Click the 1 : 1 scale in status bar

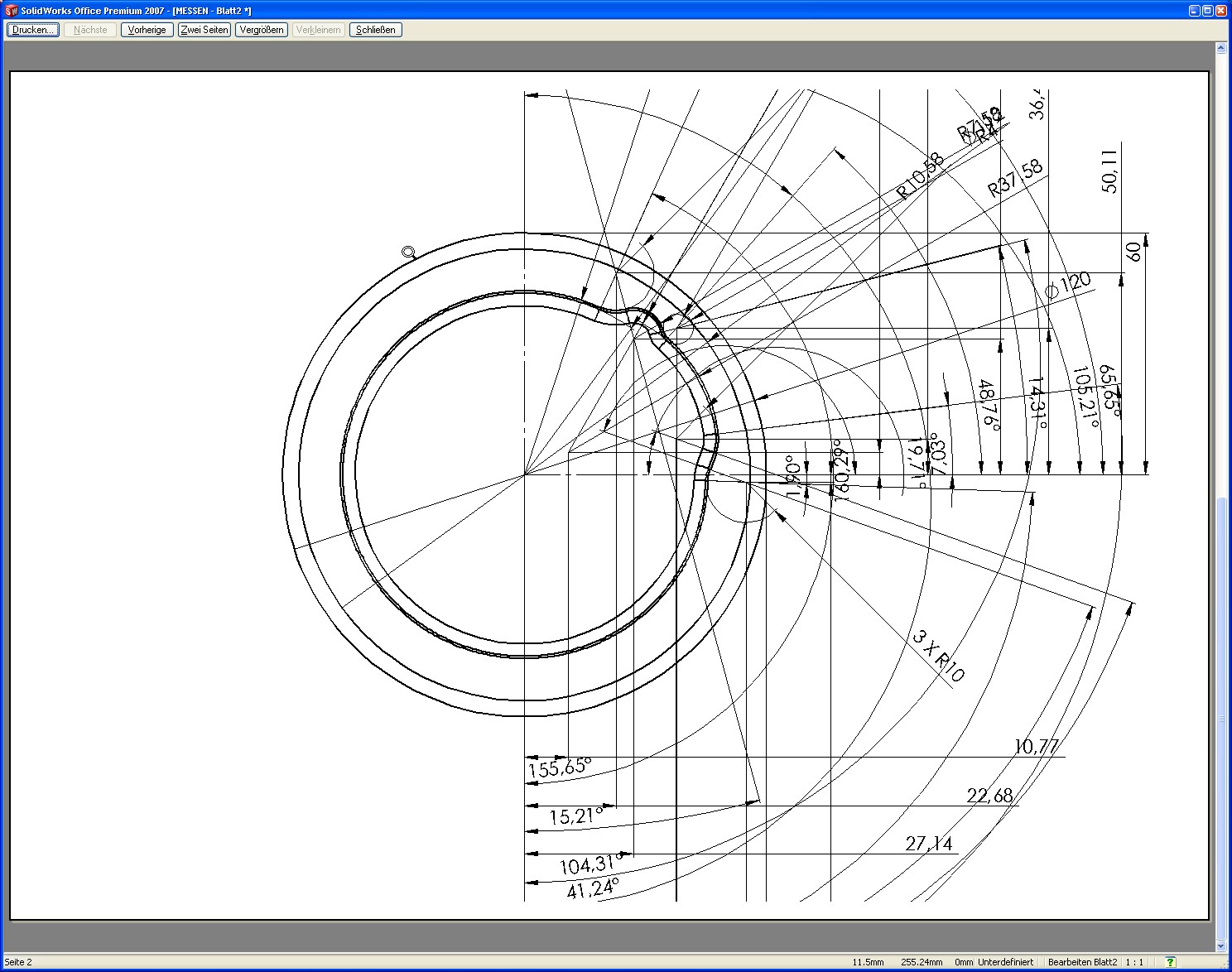tap(1135, 962)
